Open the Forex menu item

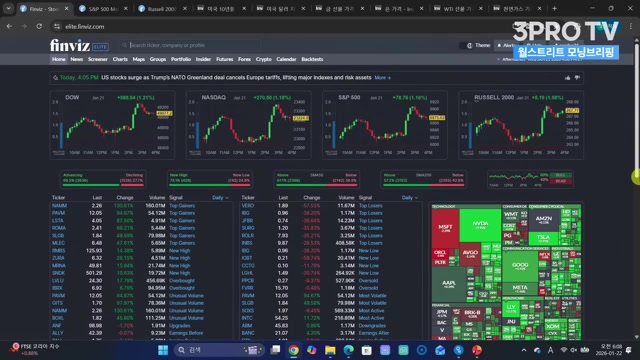pos(244,59)
